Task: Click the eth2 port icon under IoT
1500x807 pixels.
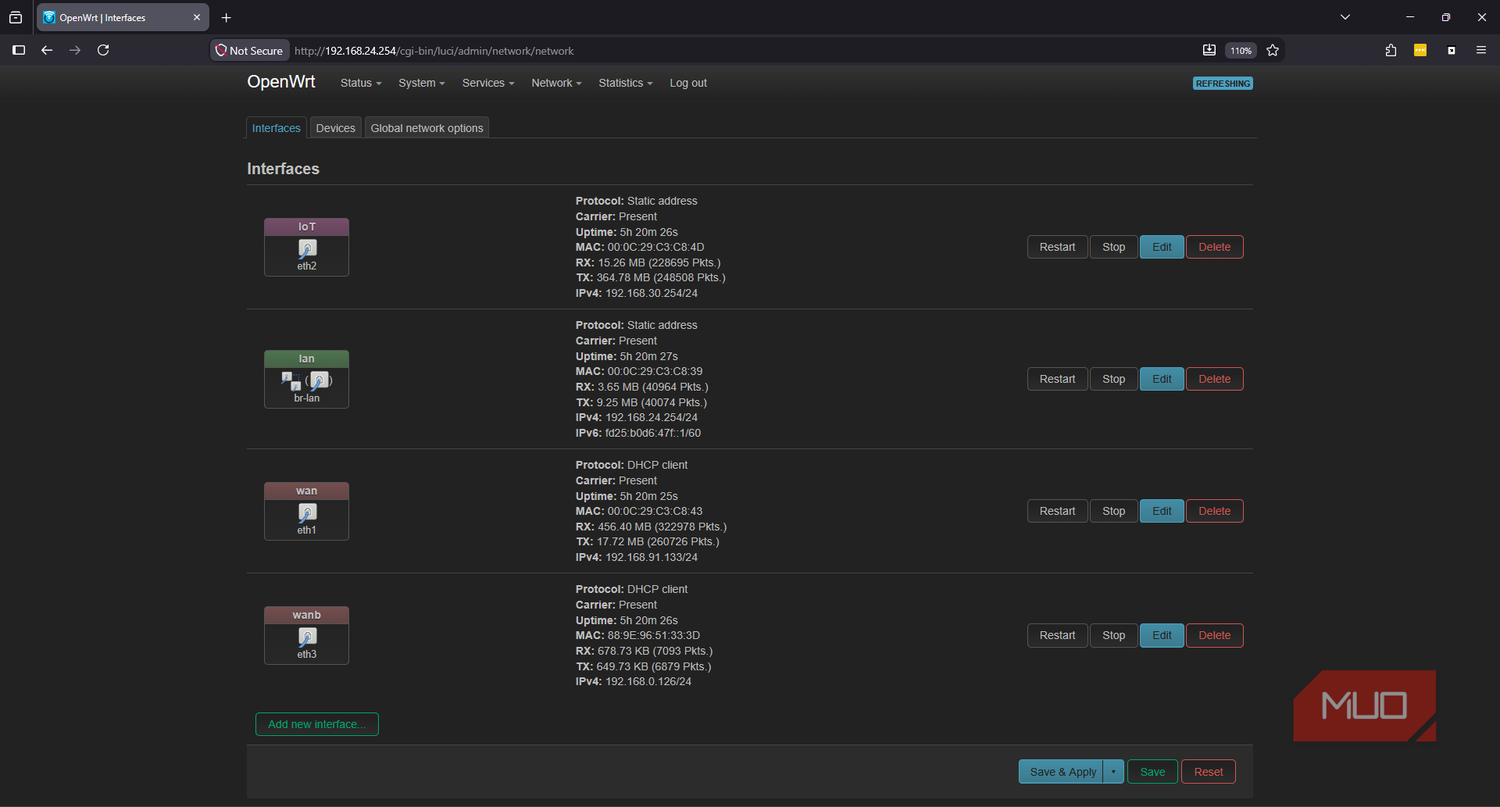Action: pos(307,248)
